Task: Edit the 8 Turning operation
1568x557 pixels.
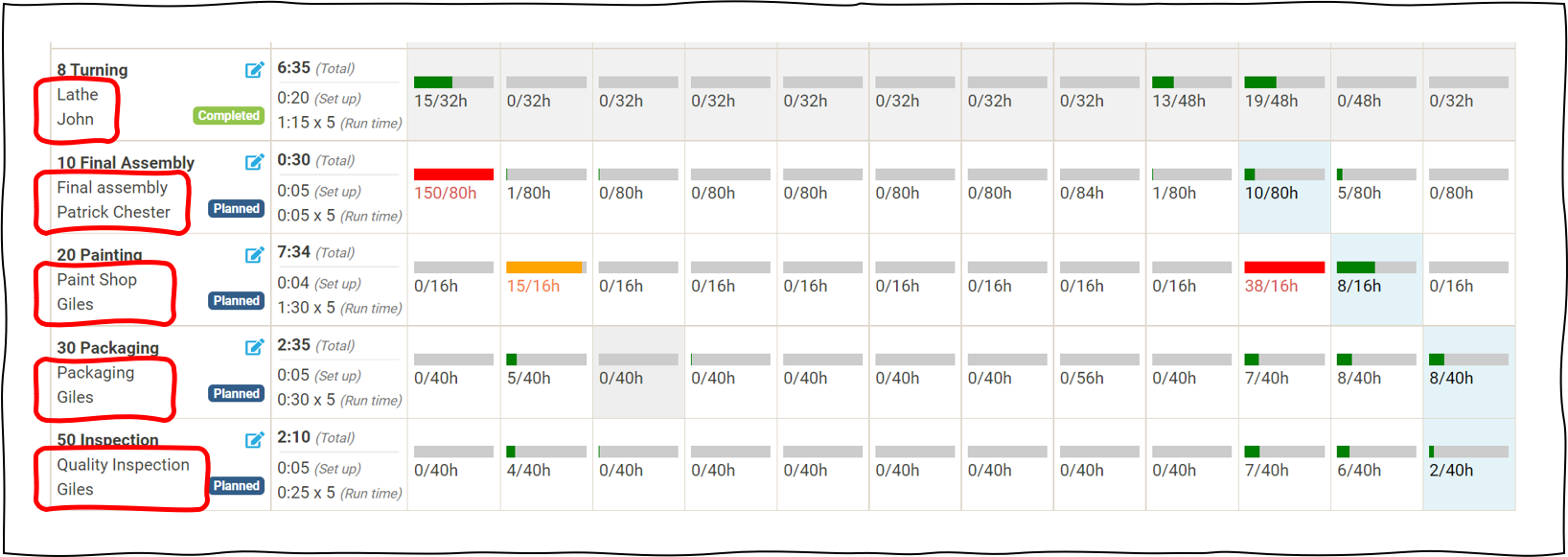Action: point(254,69)
